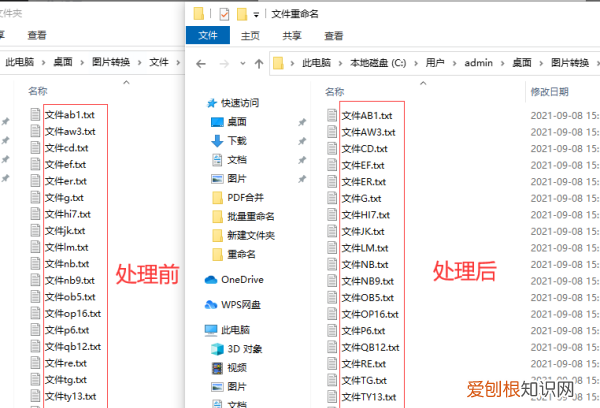Screen dimensions: 600x408
Task: Select WPS网盘 in navigation pane
Action: pyautogui.click(x=241, y=305)
